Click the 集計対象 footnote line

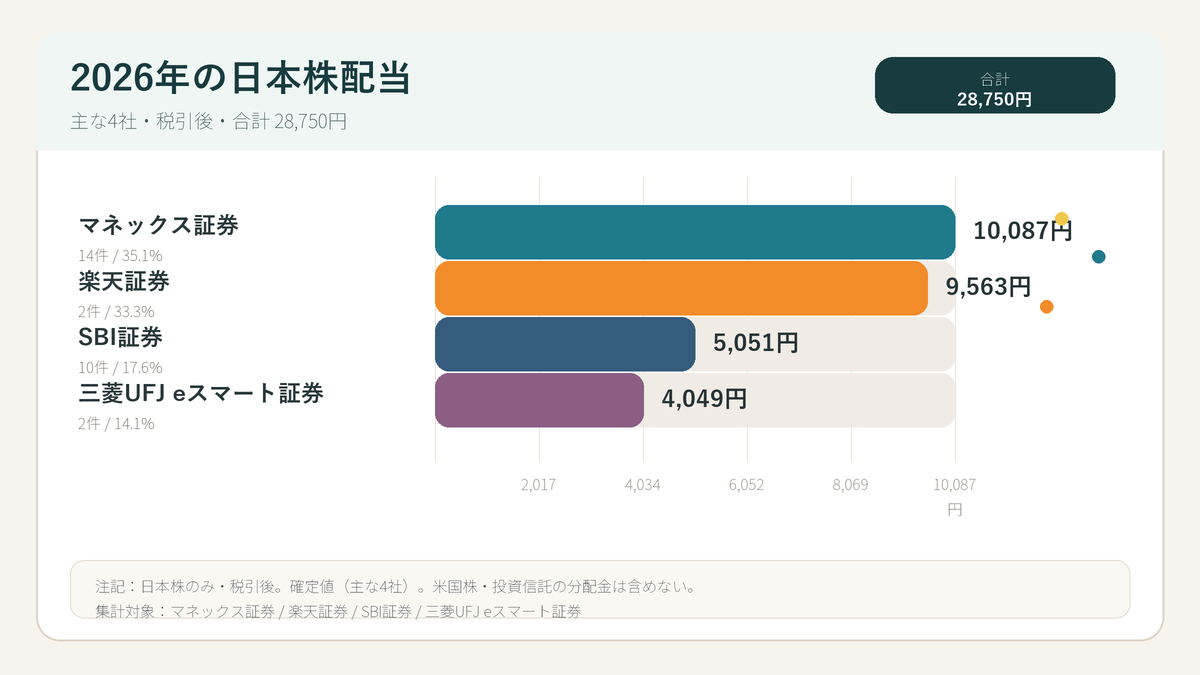point(339,610)
